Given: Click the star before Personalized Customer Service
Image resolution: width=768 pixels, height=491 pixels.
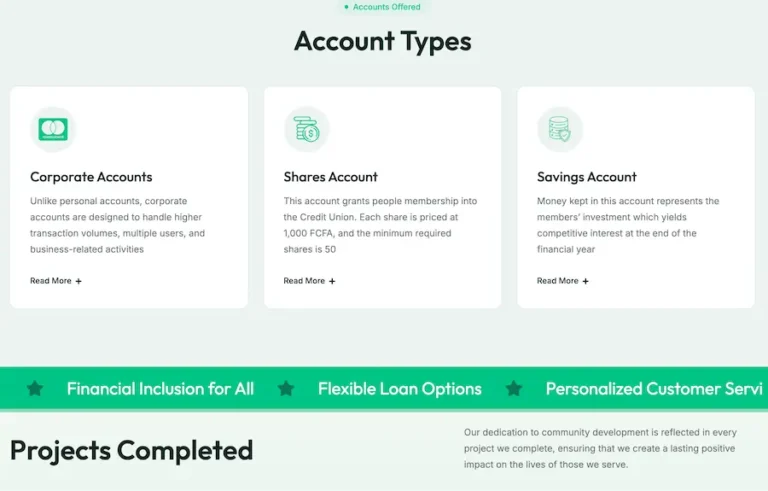Looking at the screenshot, I should point(514,389).
